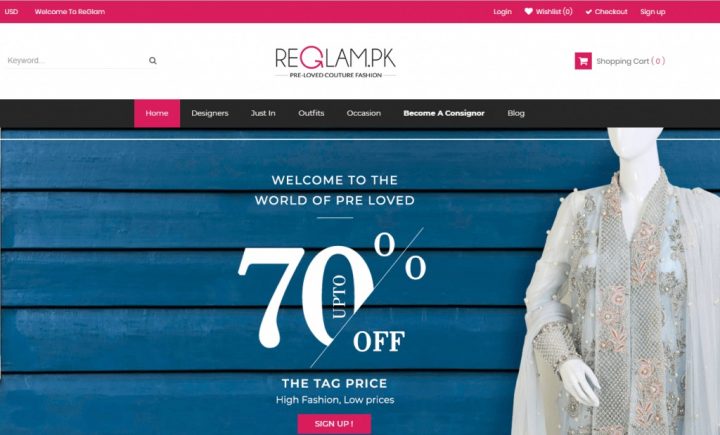
Task: Click the Wishlist (0) link
Action: tap(554, 11)
